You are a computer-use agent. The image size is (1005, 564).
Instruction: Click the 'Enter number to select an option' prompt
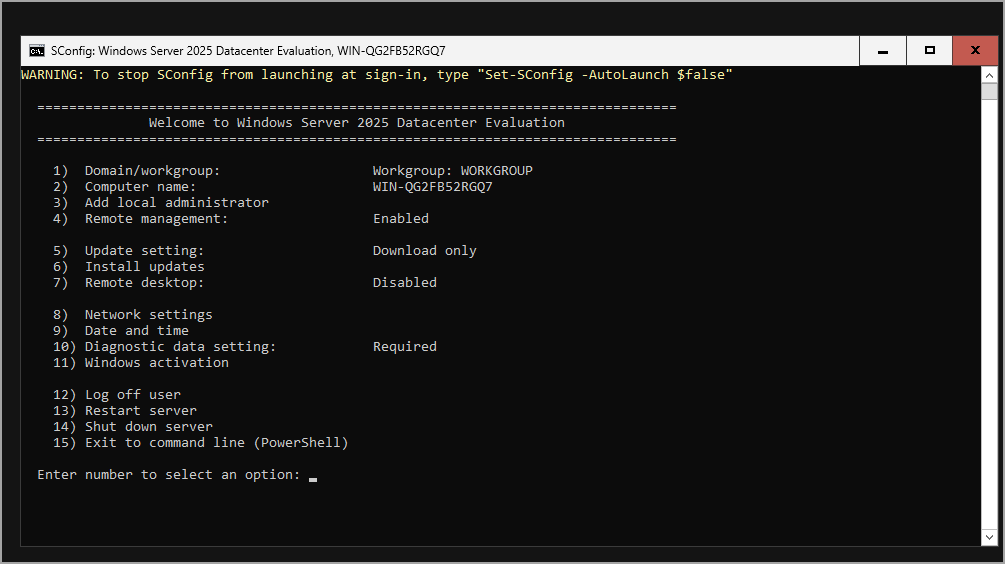(x=169, y=475)
